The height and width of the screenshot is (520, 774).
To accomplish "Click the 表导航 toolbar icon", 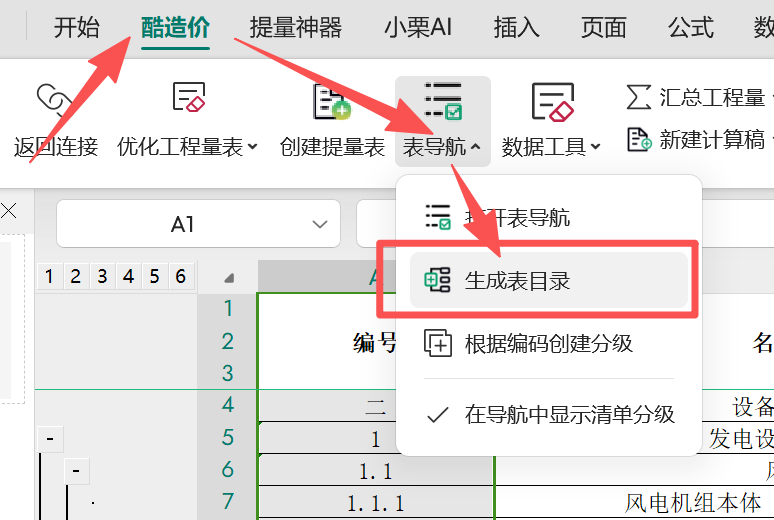I will click(x=442, y=100).
